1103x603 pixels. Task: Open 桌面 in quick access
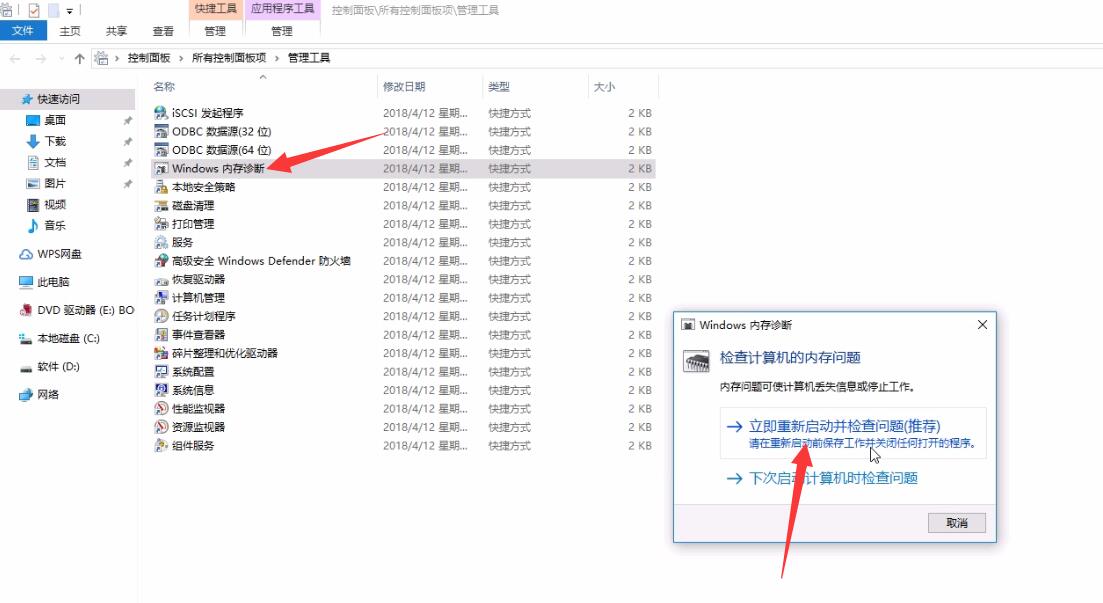pyautogui.click(x=55, y=120)
